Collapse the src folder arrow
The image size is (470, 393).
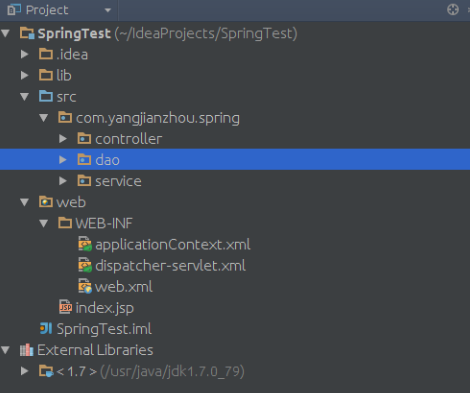(x=24, y=97)
